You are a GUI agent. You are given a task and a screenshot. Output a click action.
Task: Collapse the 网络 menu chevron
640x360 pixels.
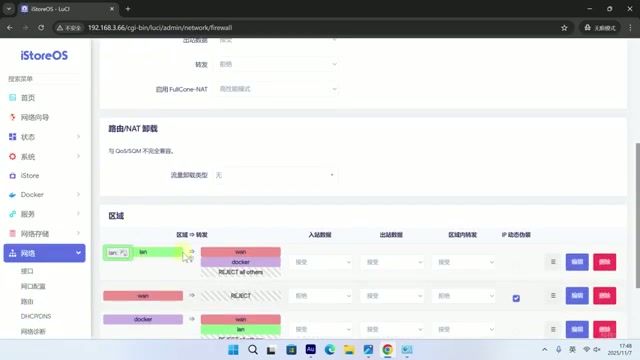click(78, 253)
